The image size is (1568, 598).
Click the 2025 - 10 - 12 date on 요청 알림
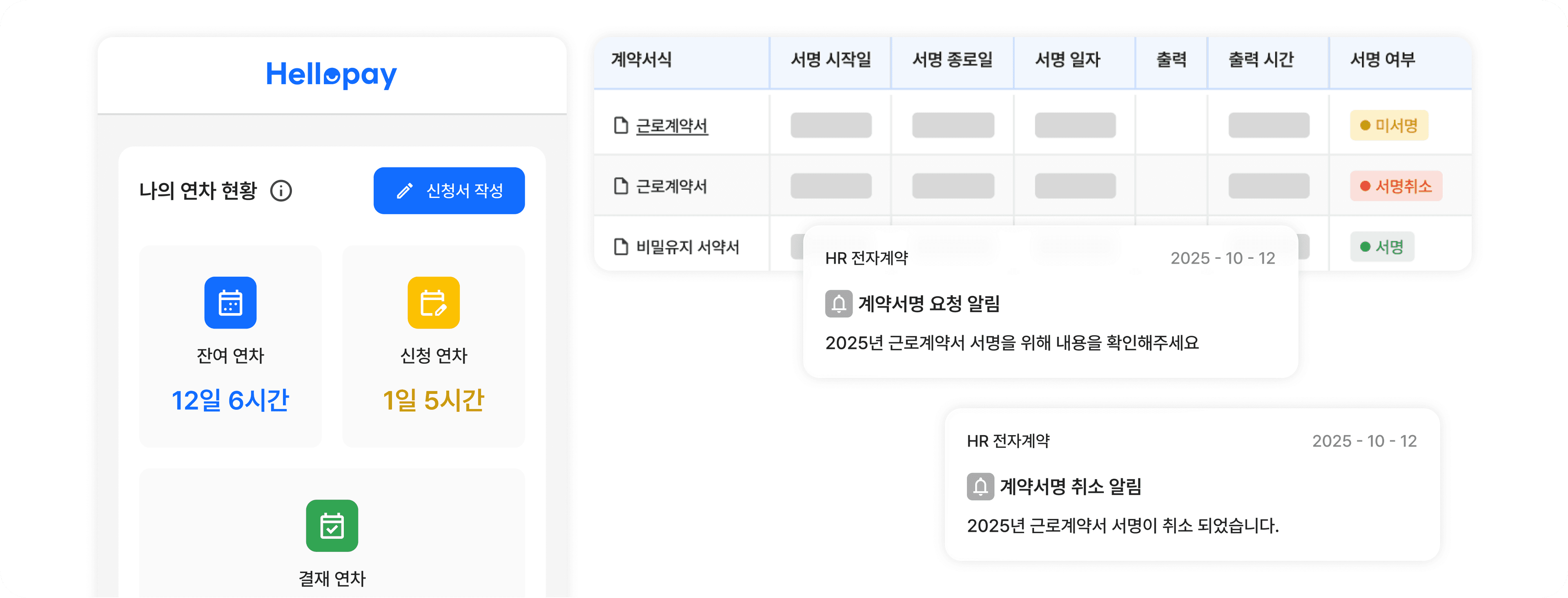(1223, 258)
